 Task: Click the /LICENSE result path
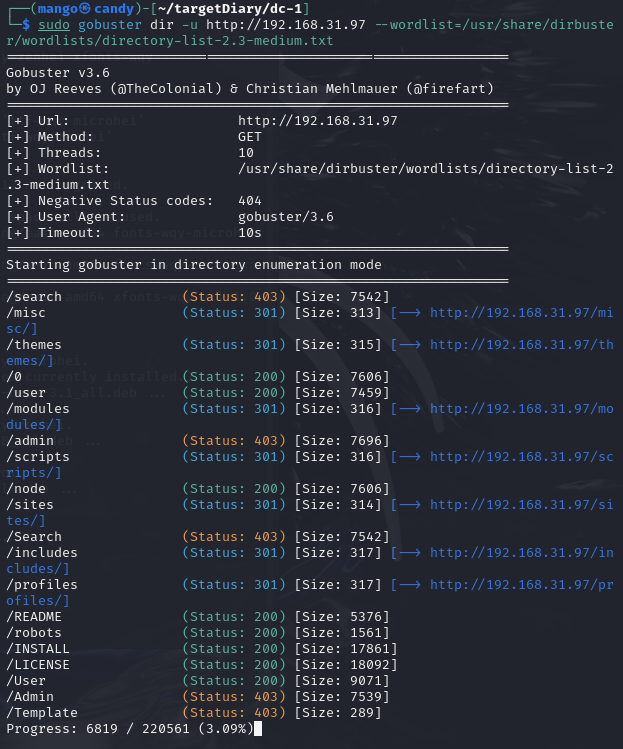[x=38, y=664]
